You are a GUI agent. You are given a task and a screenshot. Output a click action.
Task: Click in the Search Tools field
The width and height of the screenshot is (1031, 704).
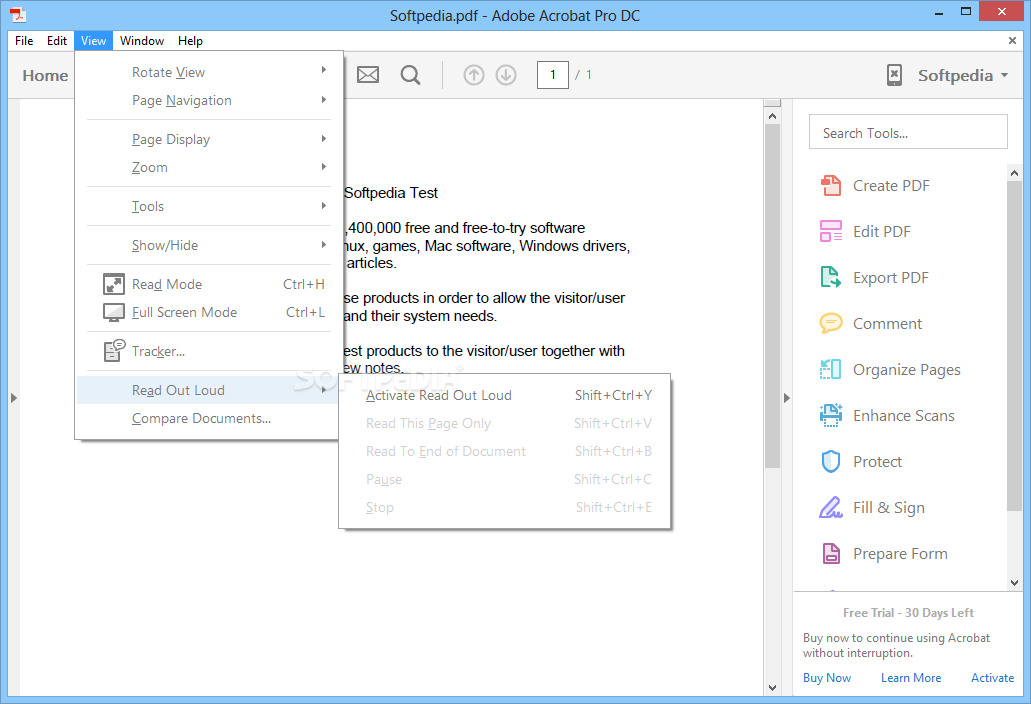pos(908,132)
